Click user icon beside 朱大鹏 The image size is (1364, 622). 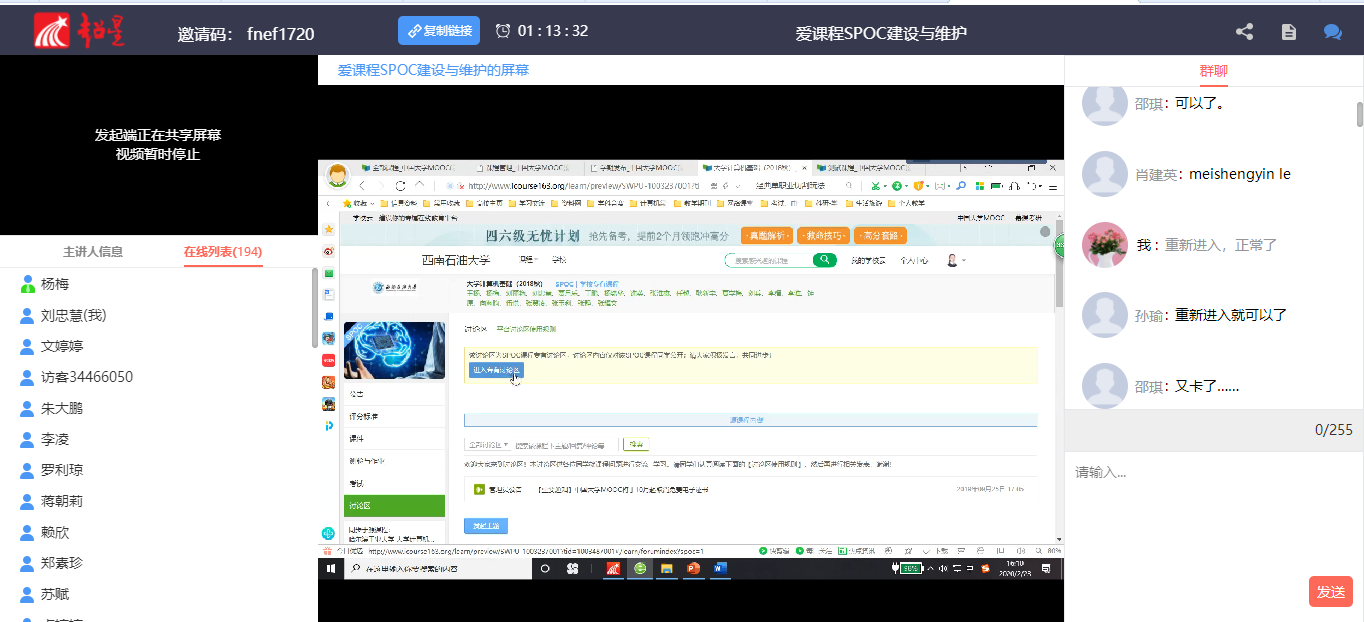pyautogui.click(x=27, y=409)
